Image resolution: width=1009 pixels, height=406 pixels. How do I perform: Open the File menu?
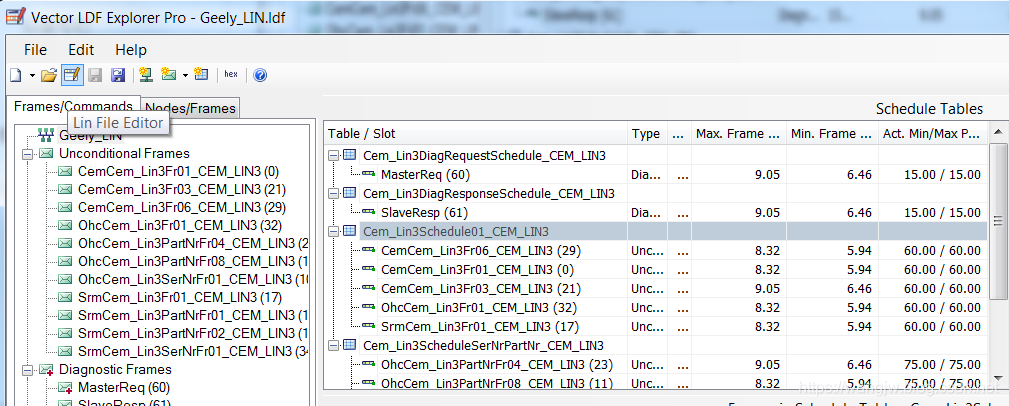(35, 50)
